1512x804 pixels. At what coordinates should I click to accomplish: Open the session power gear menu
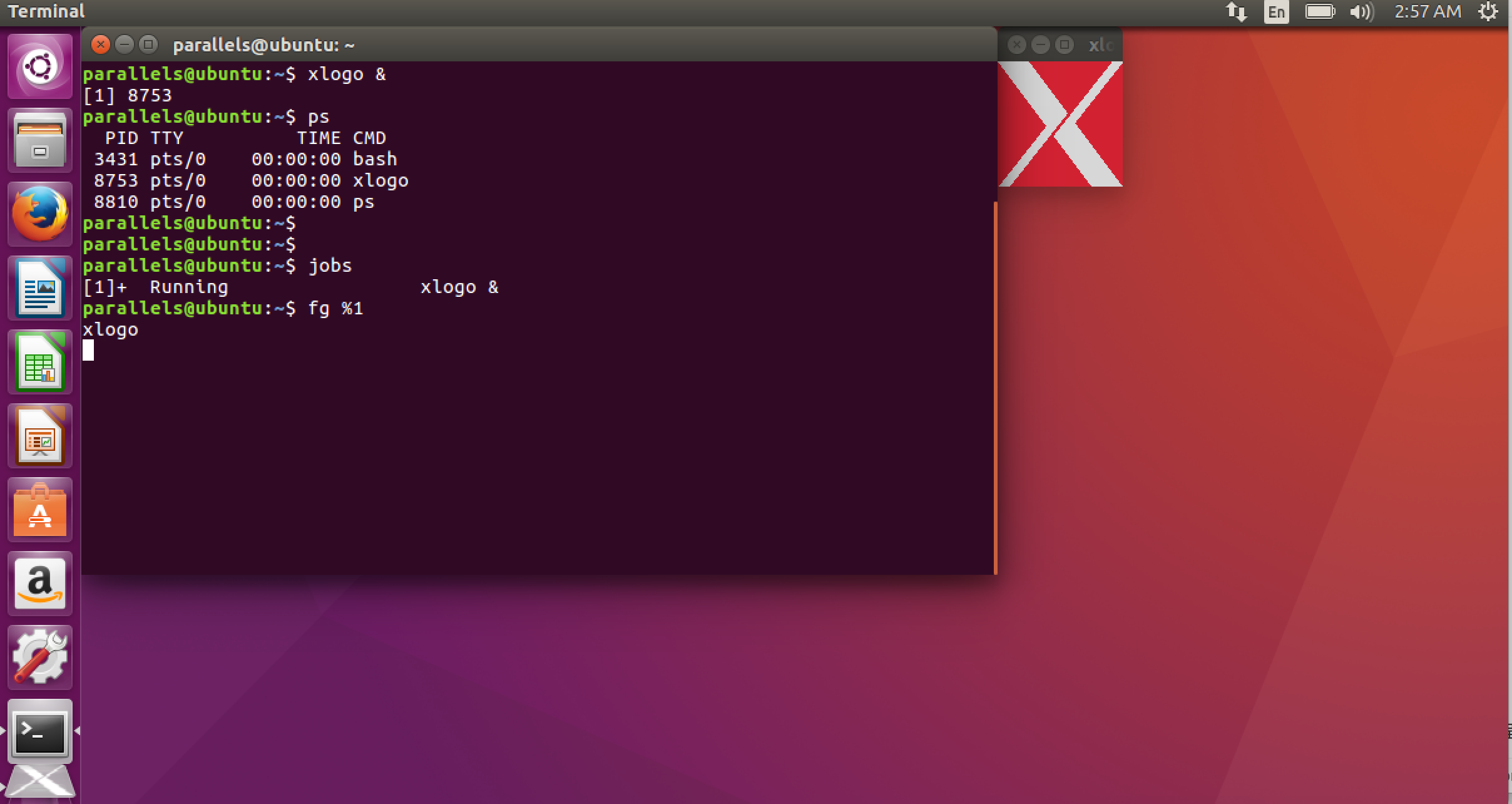pyautogui.click(x=1488, y=12)
